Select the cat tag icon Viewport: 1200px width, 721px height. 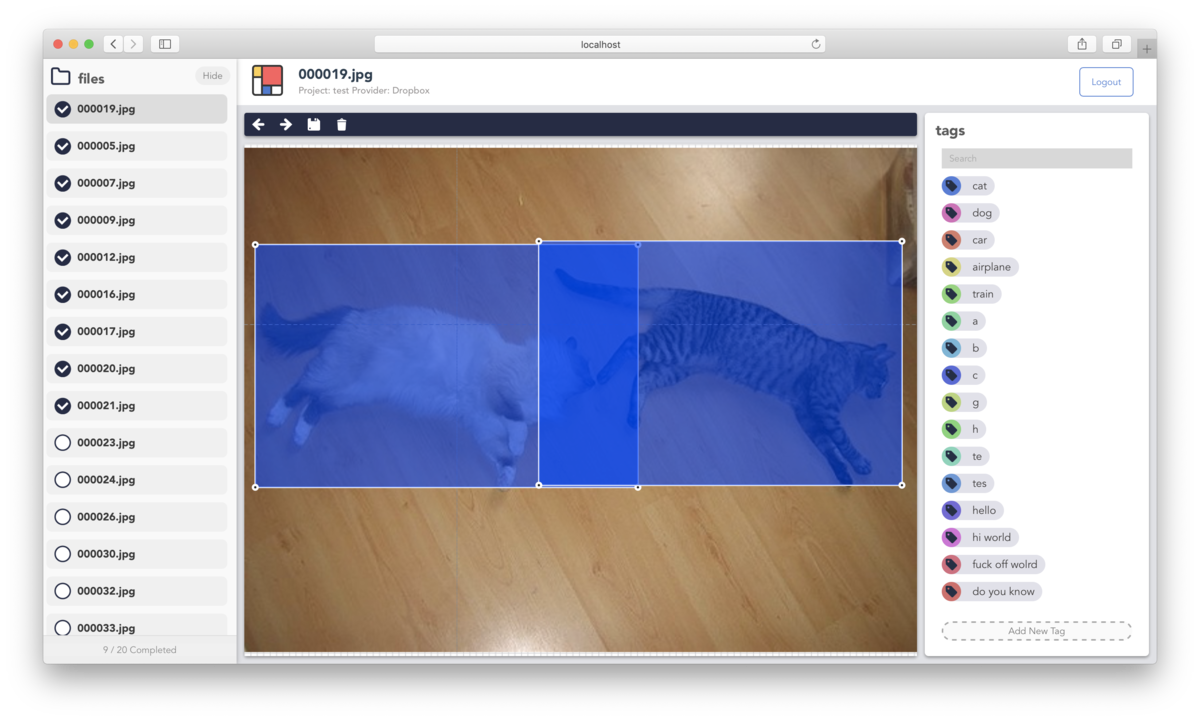[x=951, y=186]
